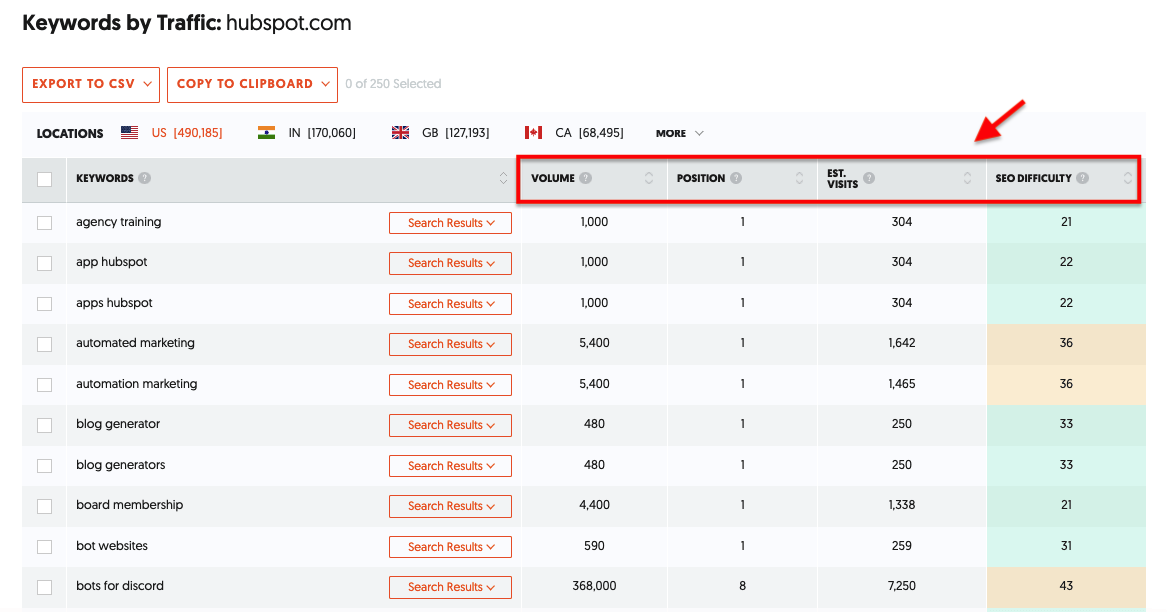Viewport: 1169px width, 612px height.
Task: Click the 'board membership' keyword text
Action: pos(129,505)
